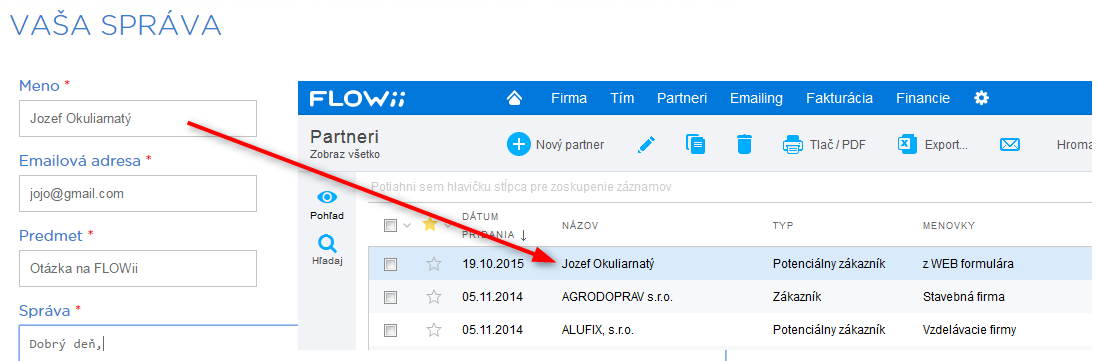Click the pencil edit icon
Image resolution: width=1097 pixels, height=361 pixels.
click(647, 145)
